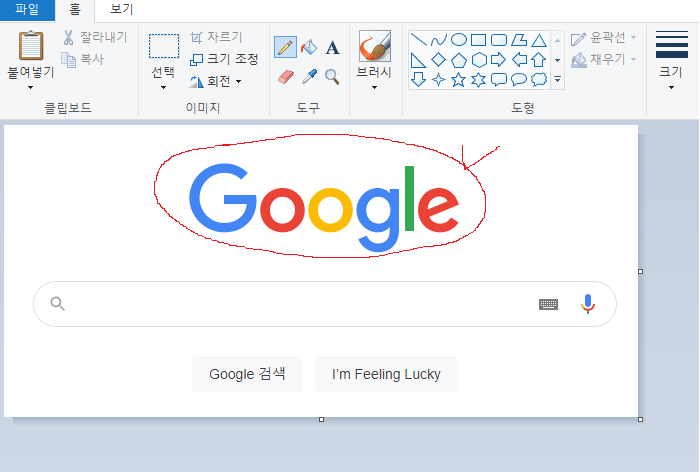Choose the Right triangle shape
Viewport: 700px width, 472px height.
418,60
